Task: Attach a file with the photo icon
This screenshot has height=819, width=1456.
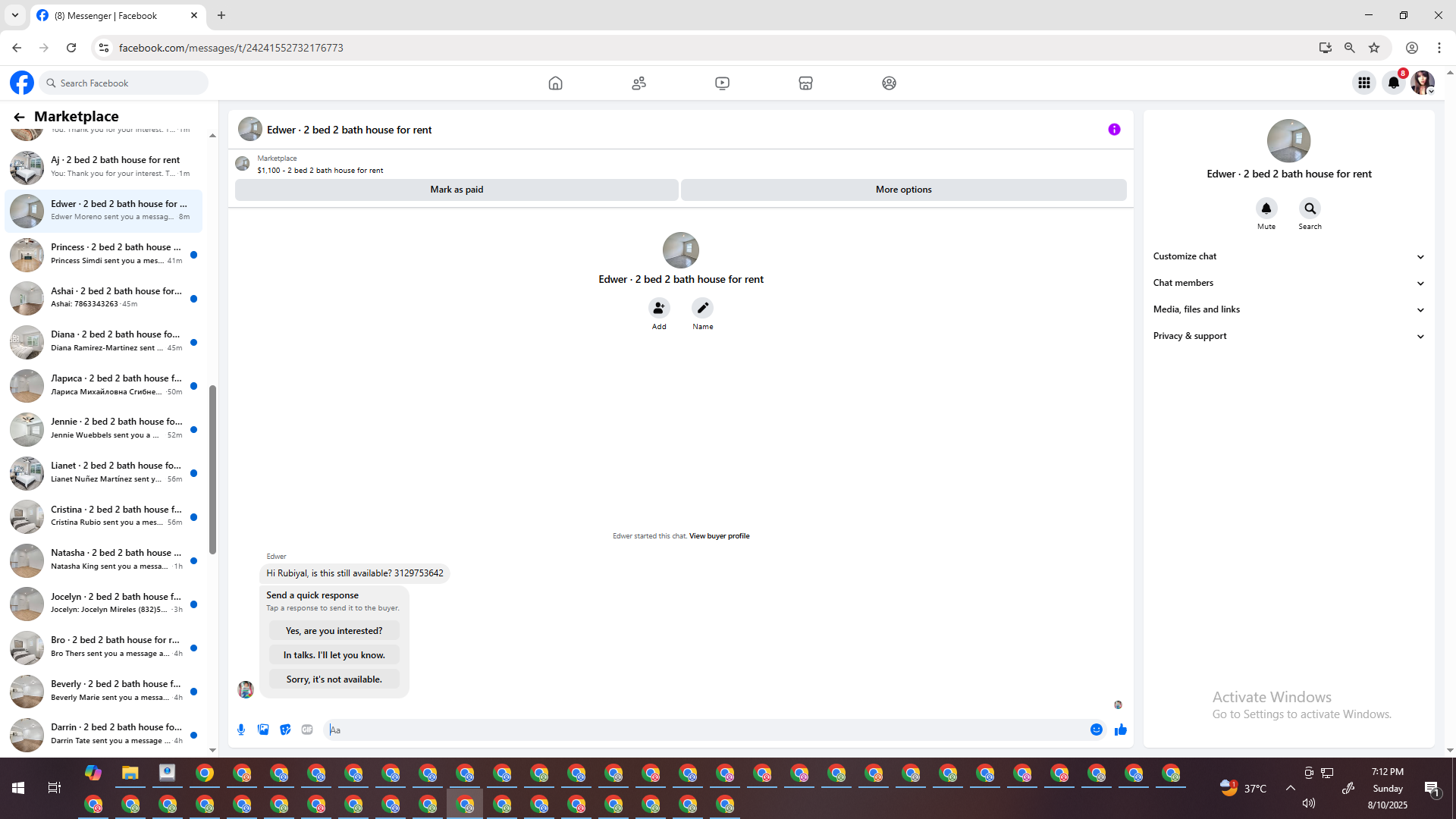Action: coord(263,730)
